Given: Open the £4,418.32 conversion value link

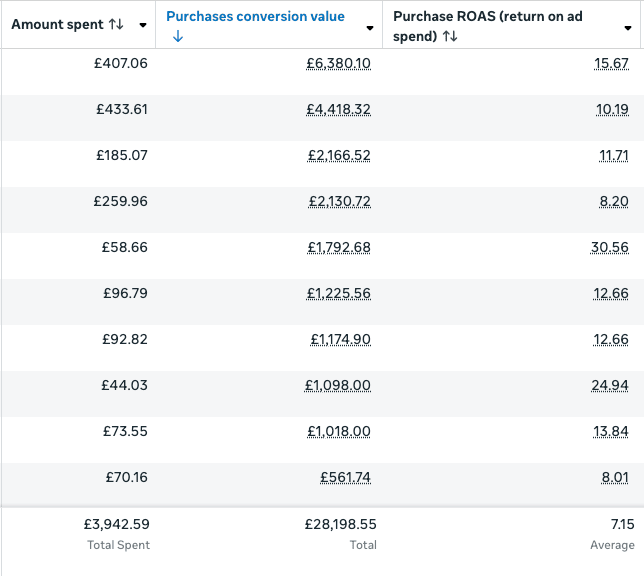Looking at the screenshot, I should coord(338,109).
